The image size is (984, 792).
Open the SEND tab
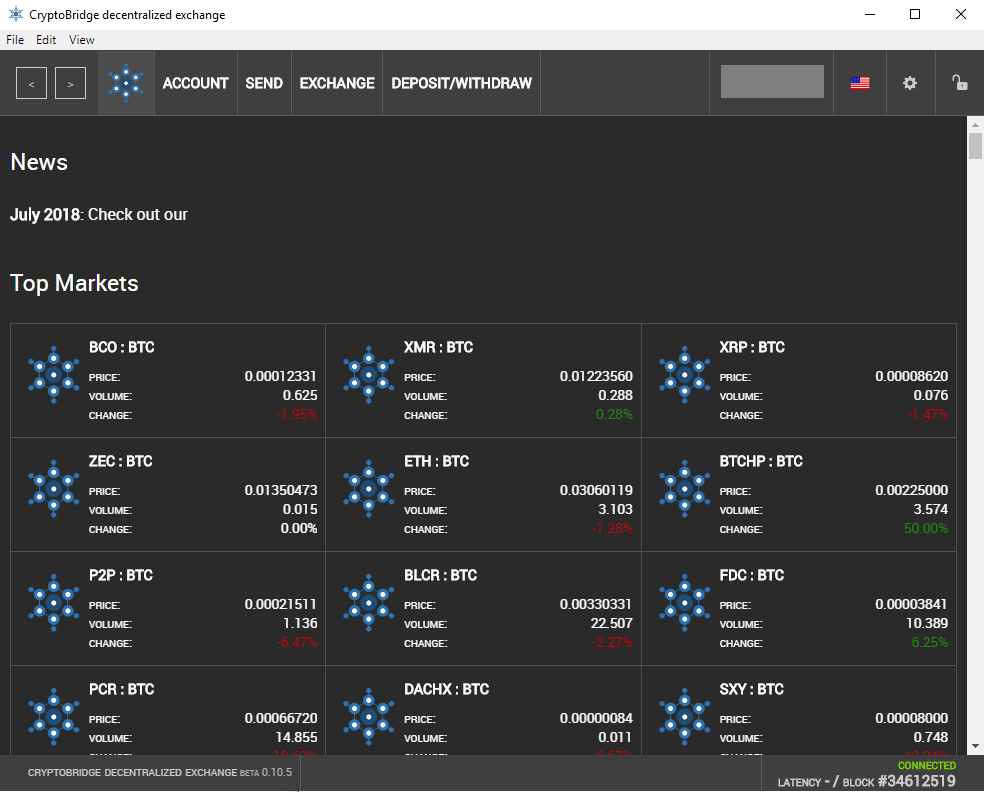click(264, 83)
